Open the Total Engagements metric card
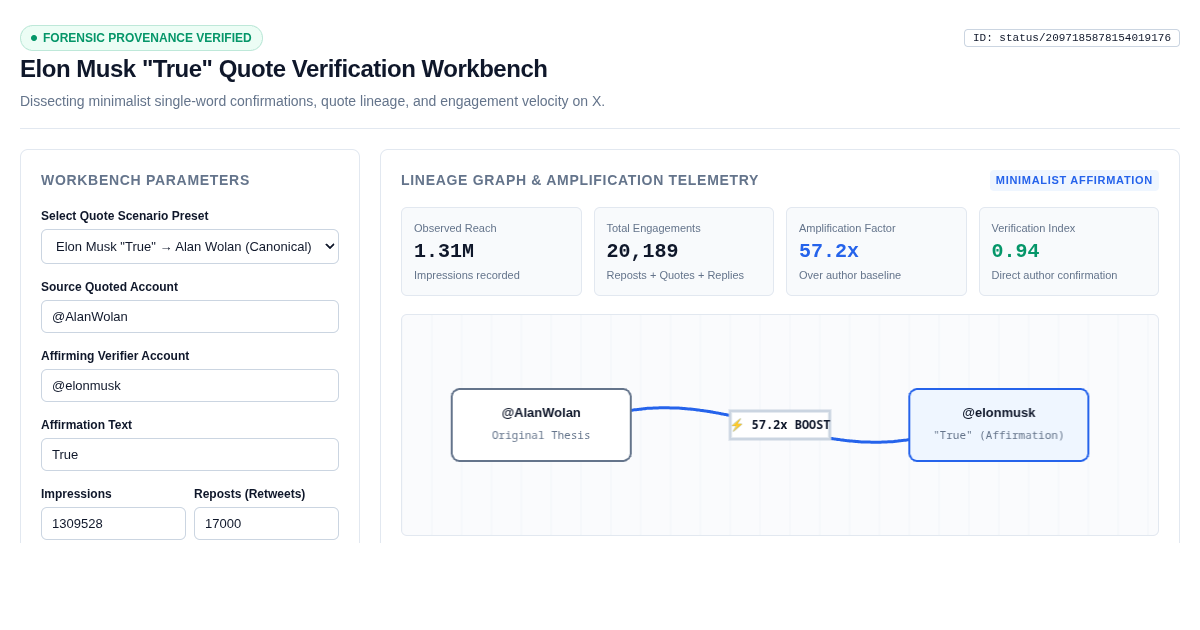The width and height of the screenshot is (1200, 630). pyautogui.click(x=684, y=251)
